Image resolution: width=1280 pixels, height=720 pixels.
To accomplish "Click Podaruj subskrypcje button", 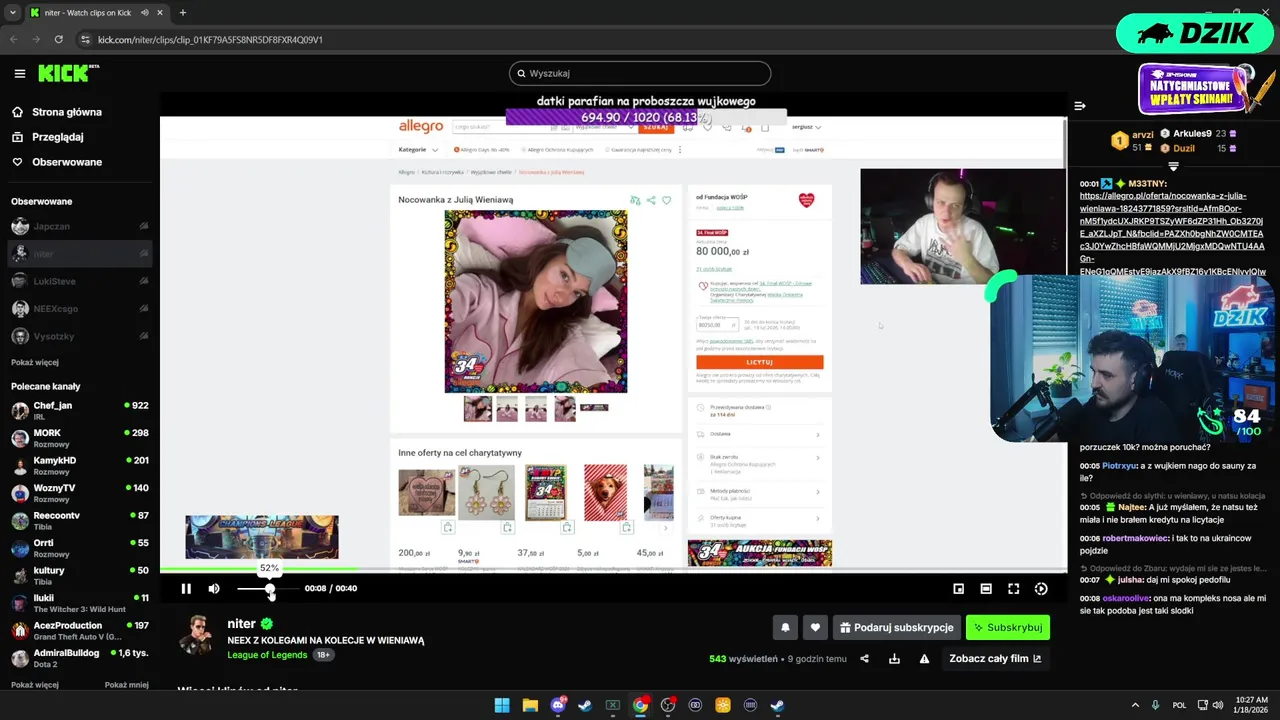I will [896, 627].
